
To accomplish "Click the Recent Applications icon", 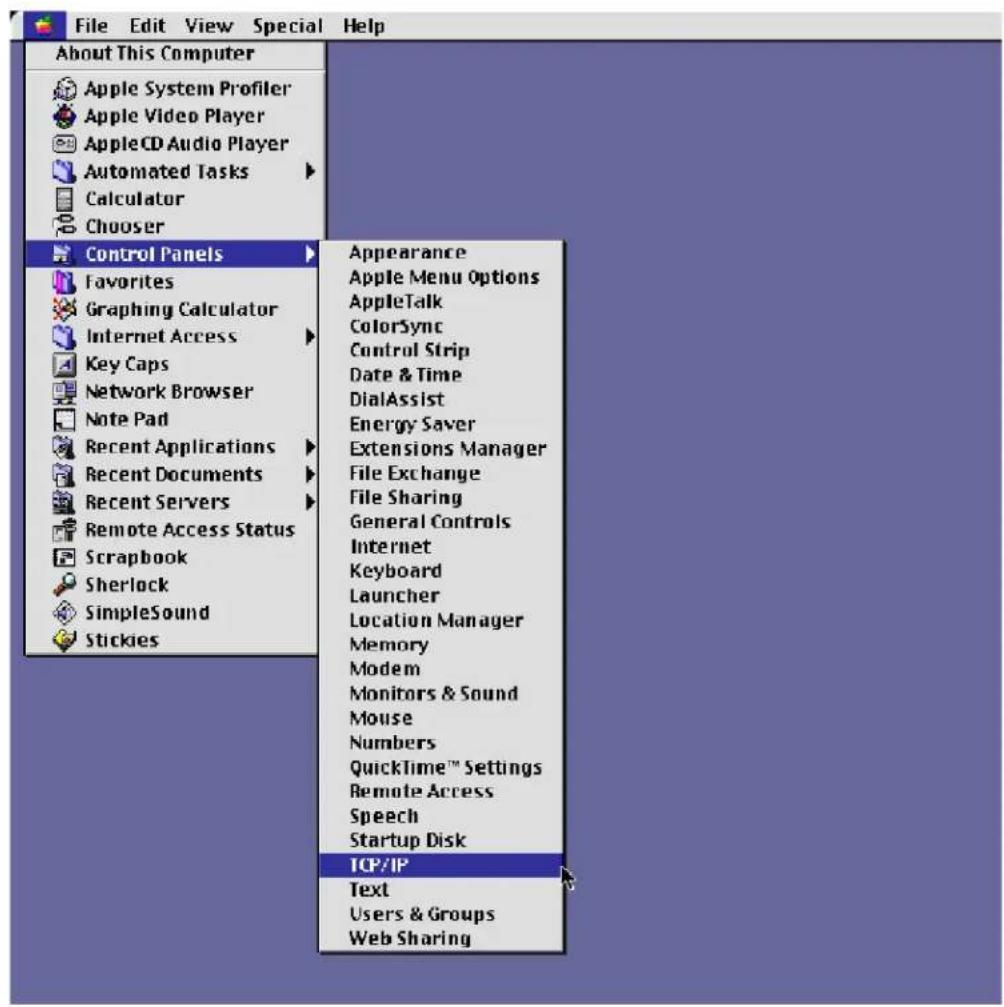I will (x=64, y=447).
